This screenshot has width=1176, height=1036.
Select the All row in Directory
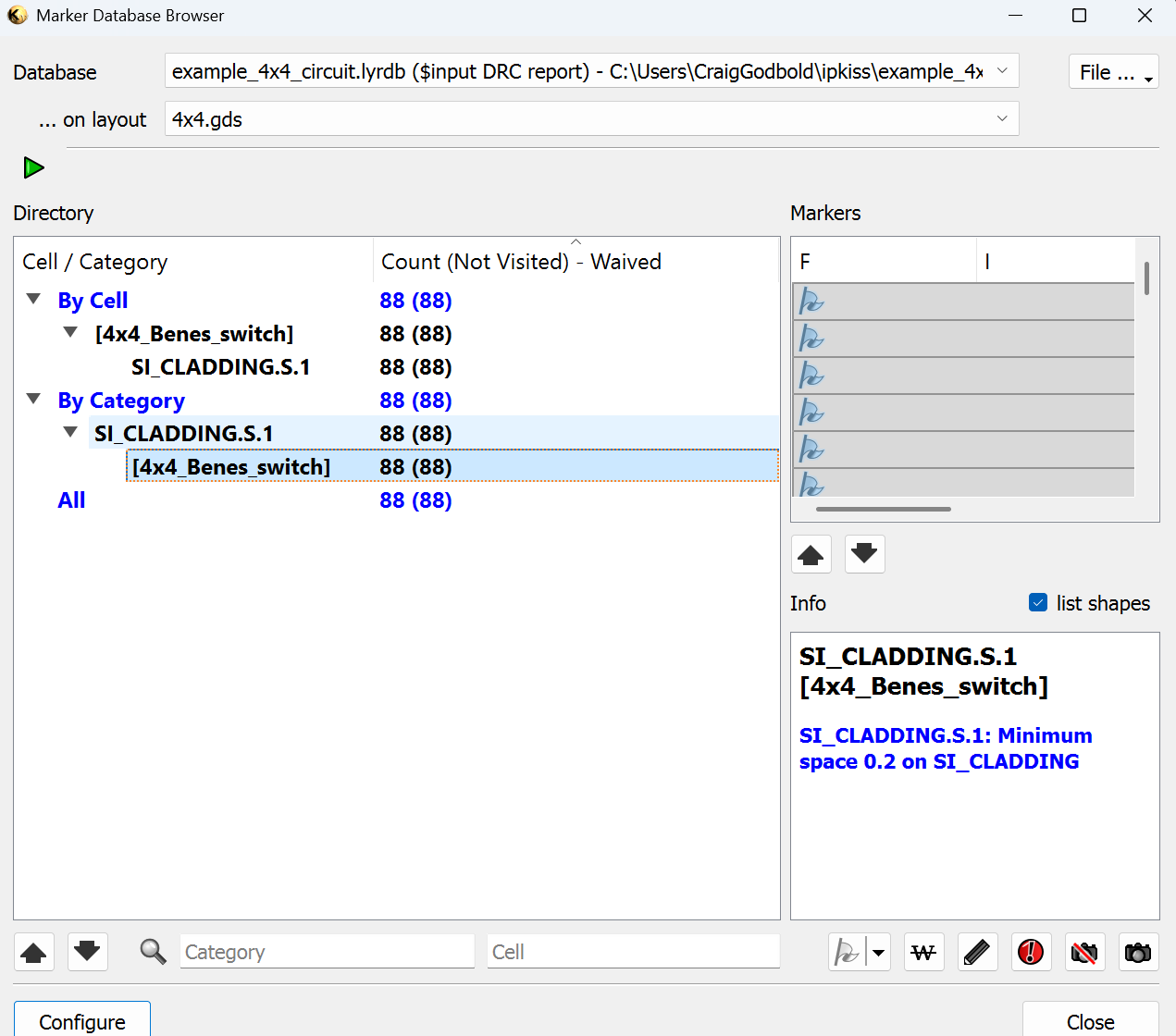point(71,500)
